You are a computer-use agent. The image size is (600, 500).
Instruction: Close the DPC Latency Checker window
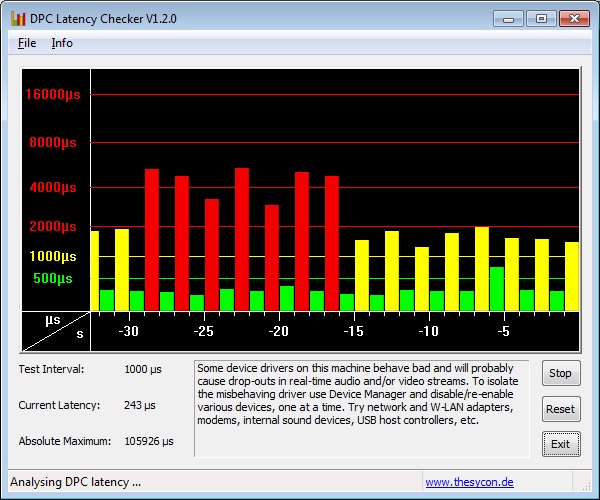click(574, 18)
